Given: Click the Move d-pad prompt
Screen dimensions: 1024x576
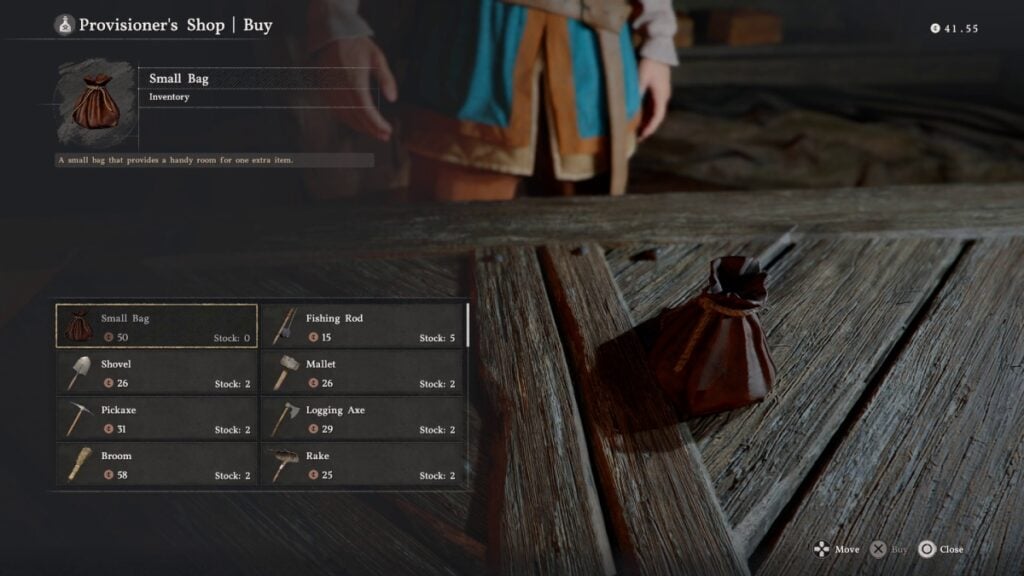Looking at the screenshot, I should [x=836, y=549].
